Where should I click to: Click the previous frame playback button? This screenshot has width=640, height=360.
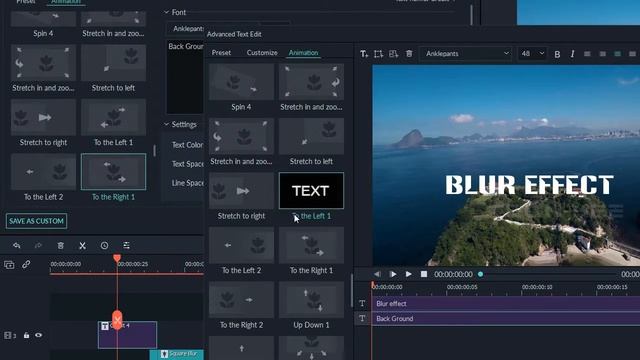[x=377, y=274]
